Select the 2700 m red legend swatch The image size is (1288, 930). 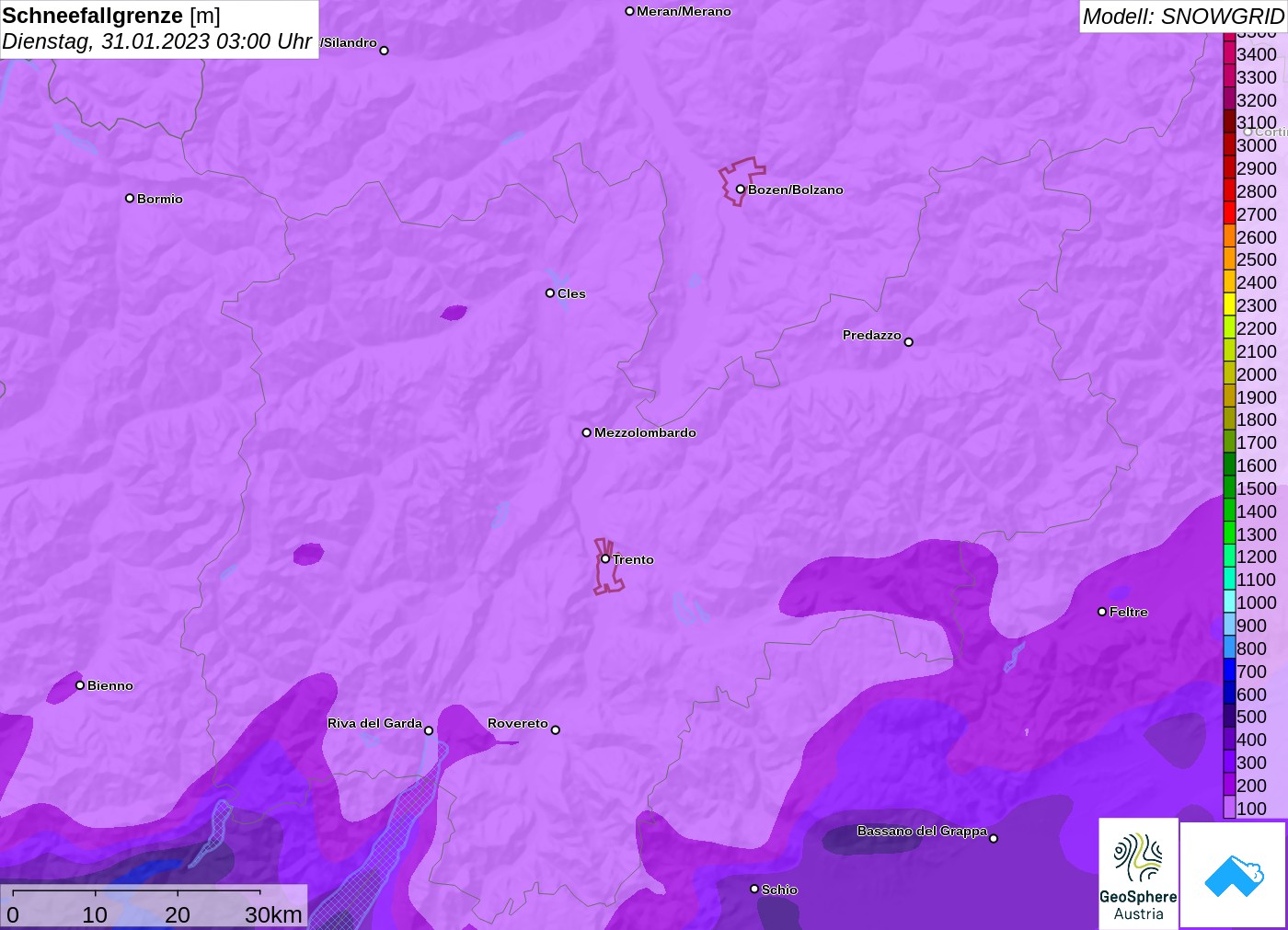(x=1229, y=214)
